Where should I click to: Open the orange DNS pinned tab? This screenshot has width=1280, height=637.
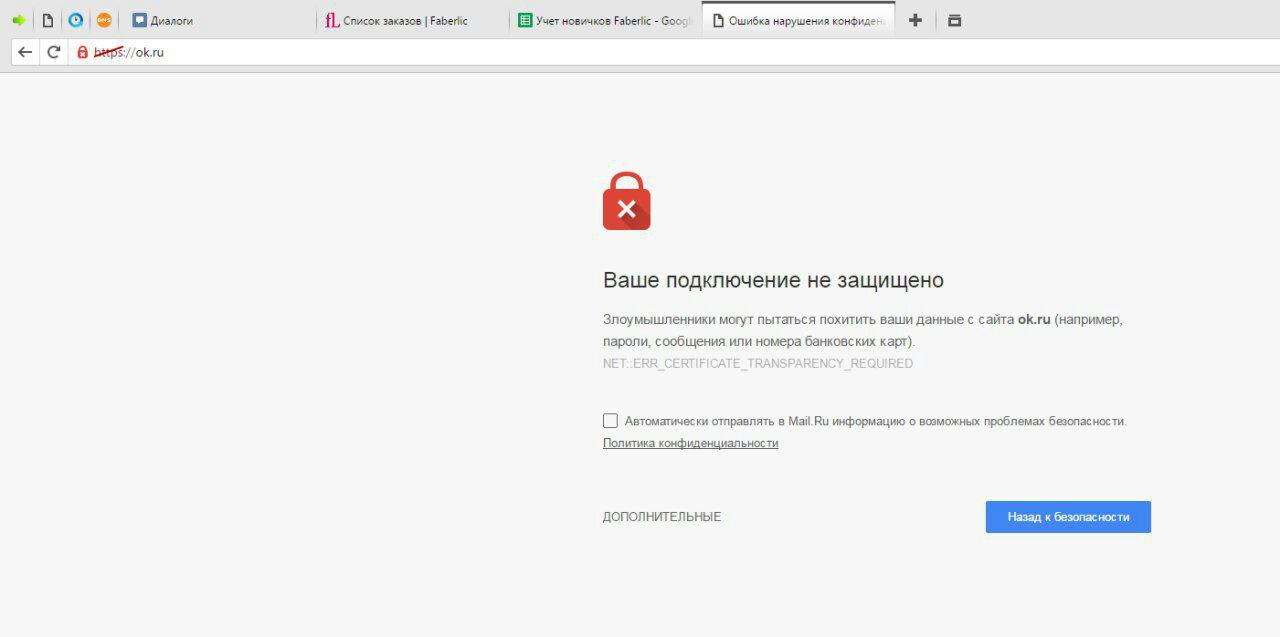104,20
